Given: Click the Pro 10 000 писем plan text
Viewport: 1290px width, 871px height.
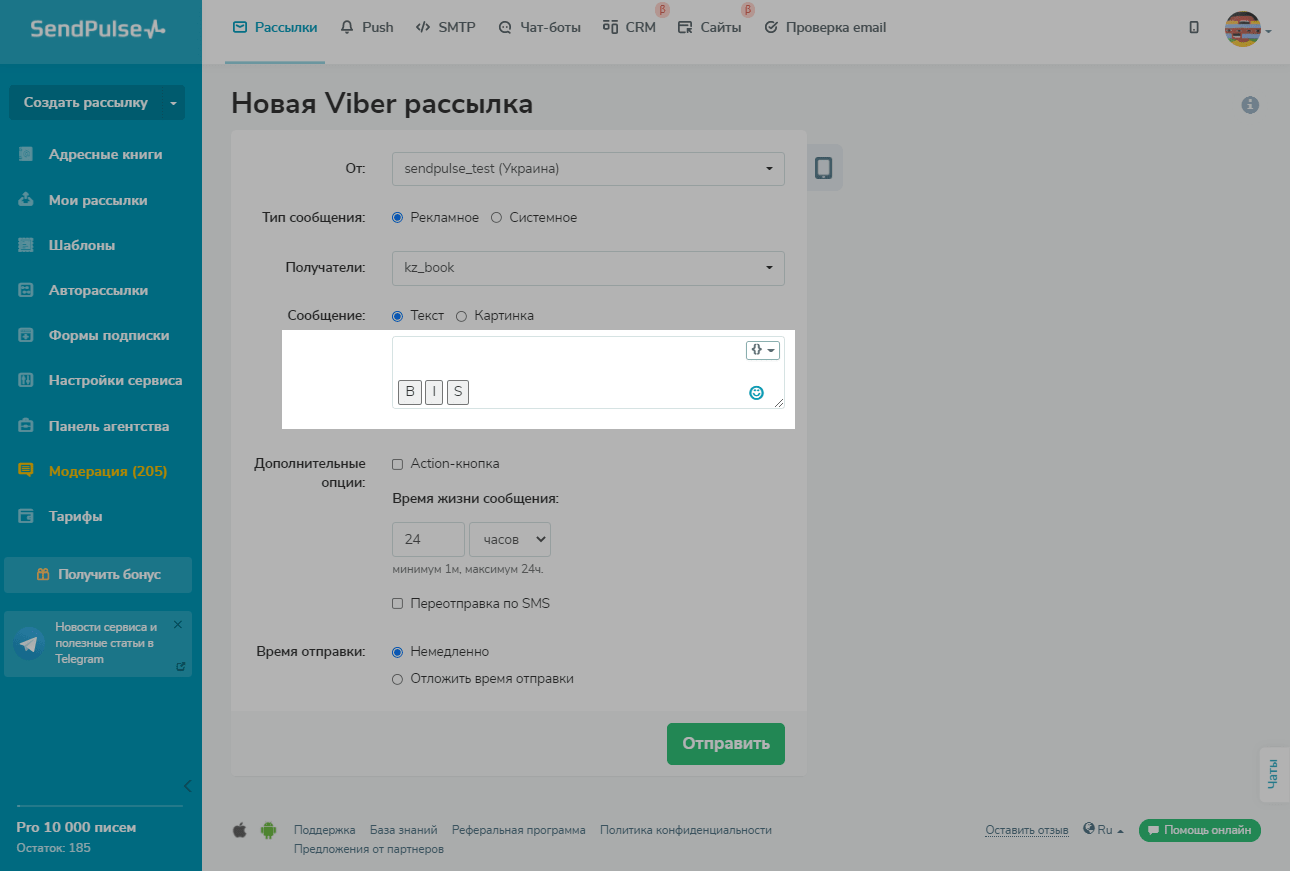Looking at the screenshot, I should click(76, 827).
